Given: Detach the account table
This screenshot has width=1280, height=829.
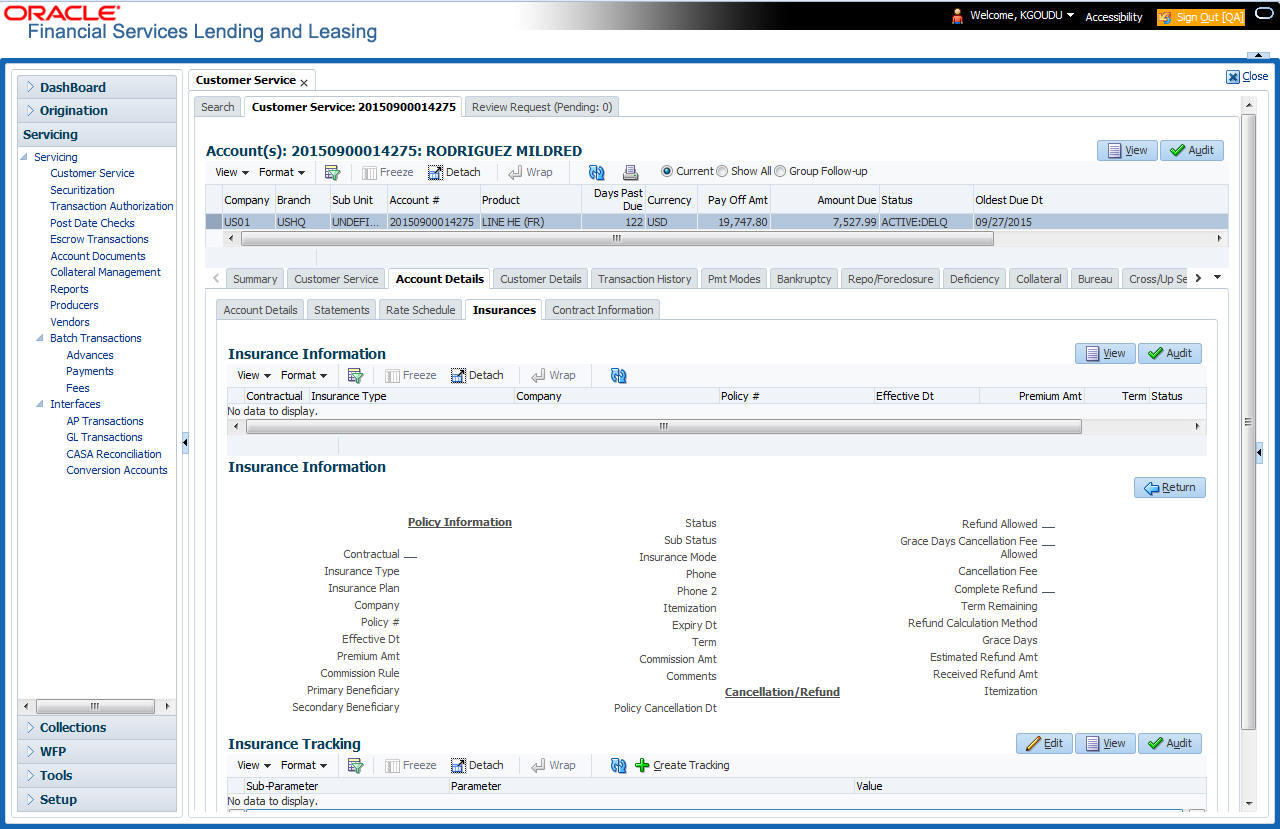Looking at the screenshot, I should pyautogui.click(x=455, y=172).
